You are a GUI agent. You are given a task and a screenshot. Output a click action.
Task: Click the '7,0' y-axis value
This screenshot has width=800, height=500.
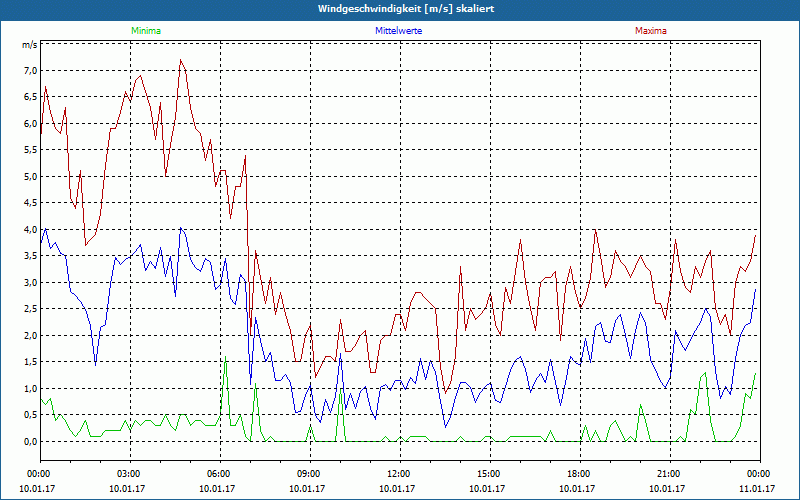31,70
